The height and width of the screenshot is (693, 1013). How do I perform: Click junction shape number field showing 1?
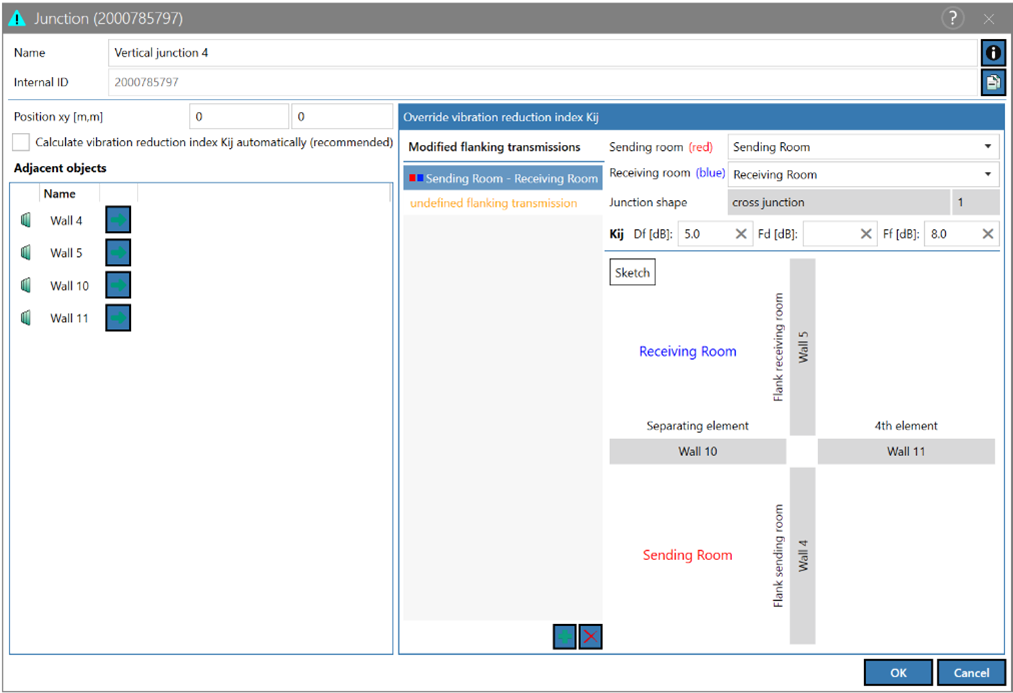[976, 202]
